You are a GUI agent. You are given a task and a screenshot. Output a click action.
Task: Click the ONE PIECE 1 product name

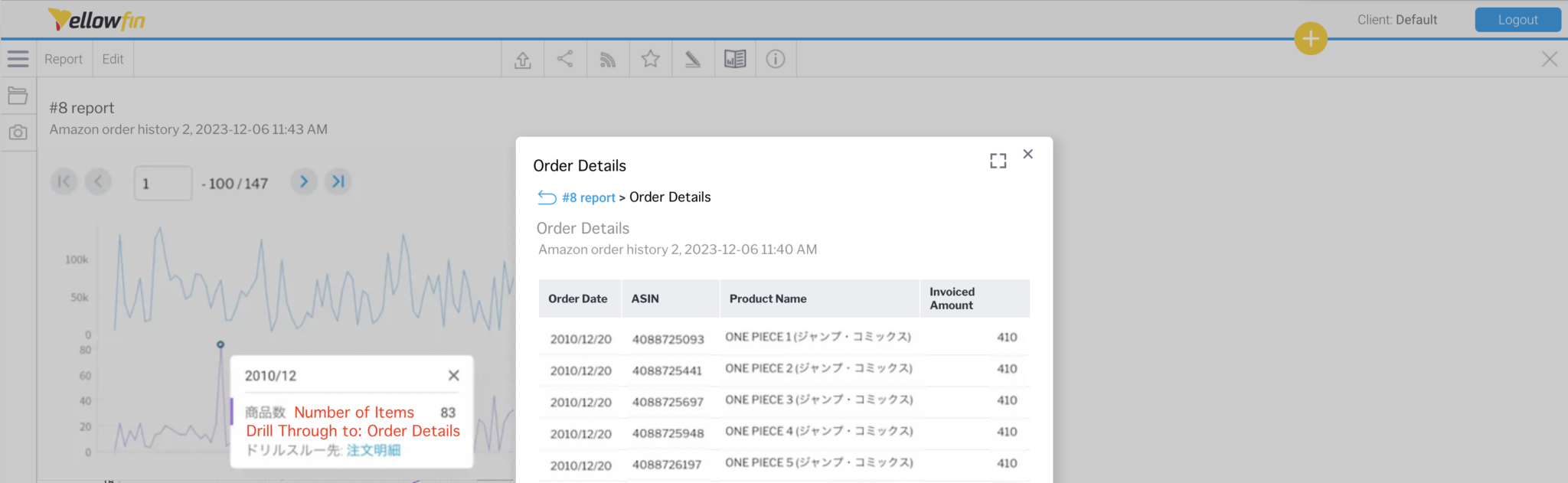[818, 337]
